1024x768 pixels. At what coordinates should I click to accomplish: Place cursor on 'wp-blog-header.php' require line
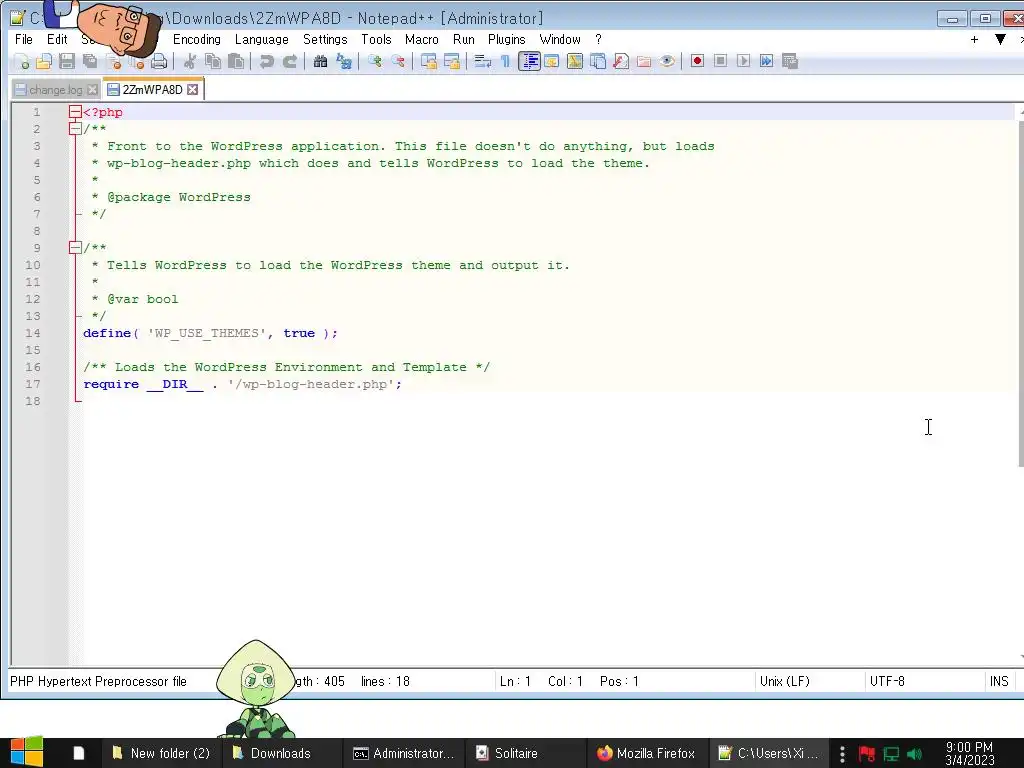(x=243, y=384)
